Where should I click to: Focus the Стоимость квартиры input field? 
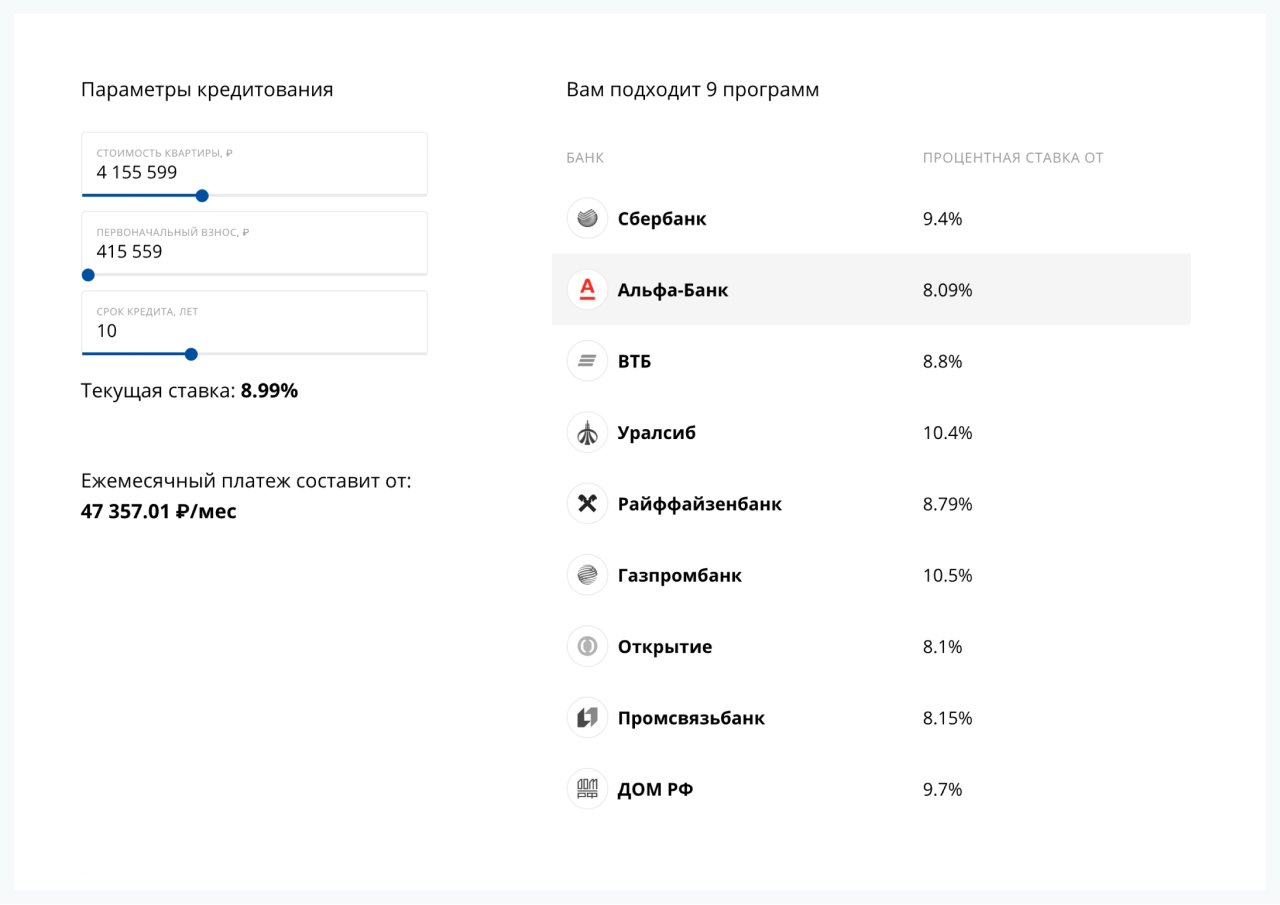tap(254, 172)
